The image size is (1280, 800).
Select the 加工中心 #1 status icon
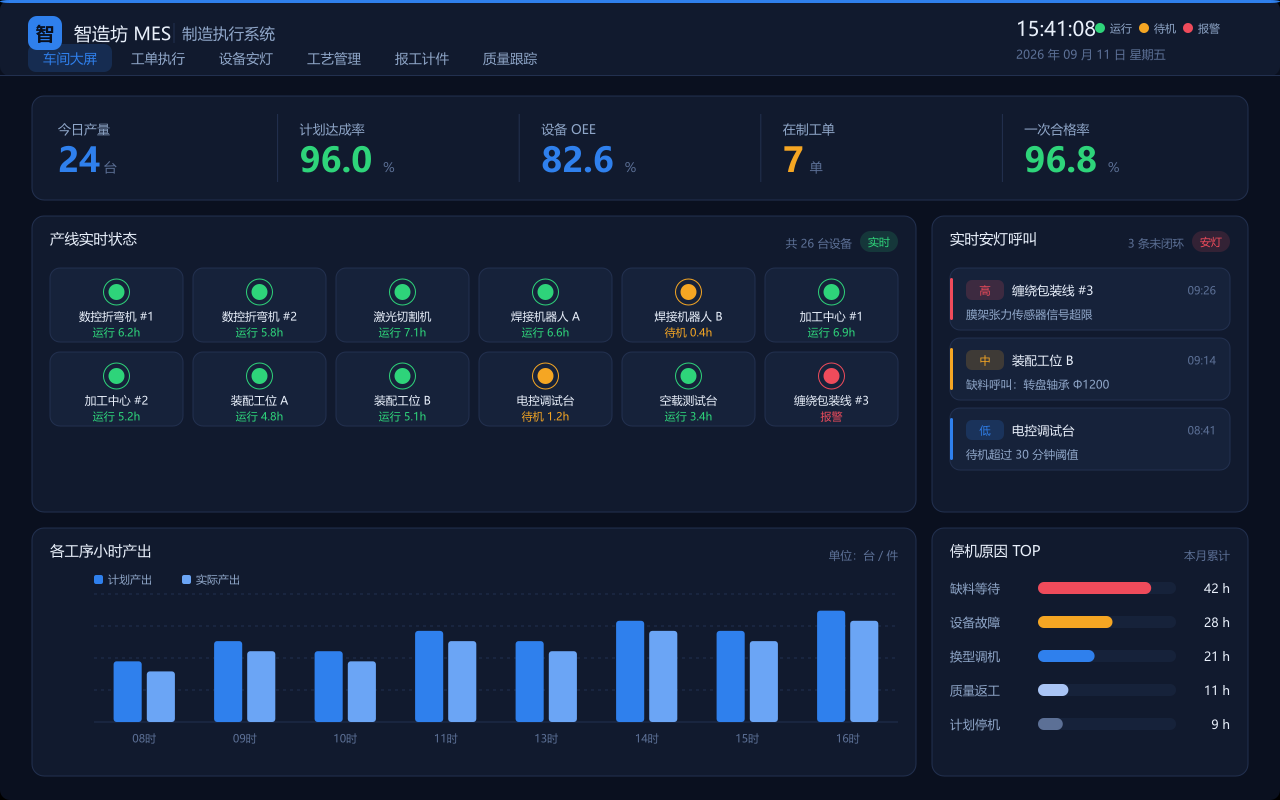coord(831,292)
